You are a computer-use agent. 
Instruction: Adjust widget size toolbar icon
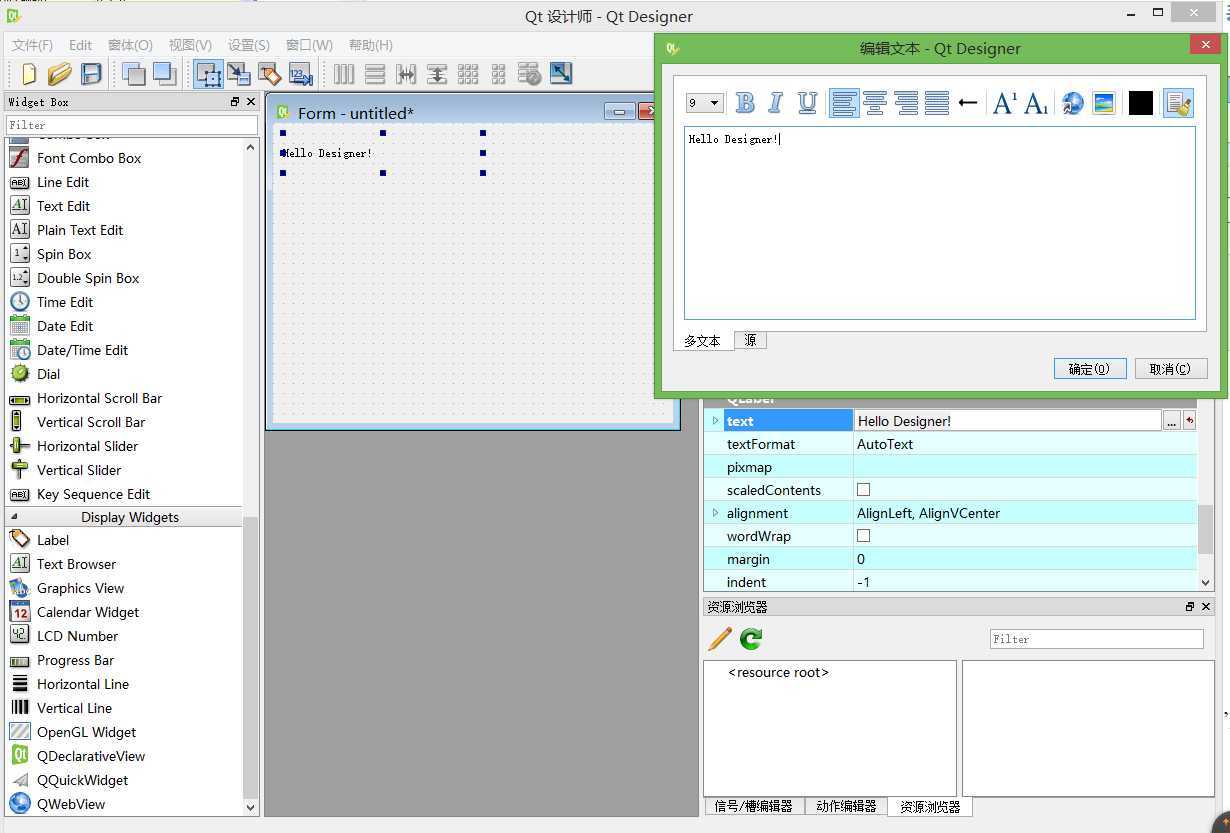pos(561,74)
